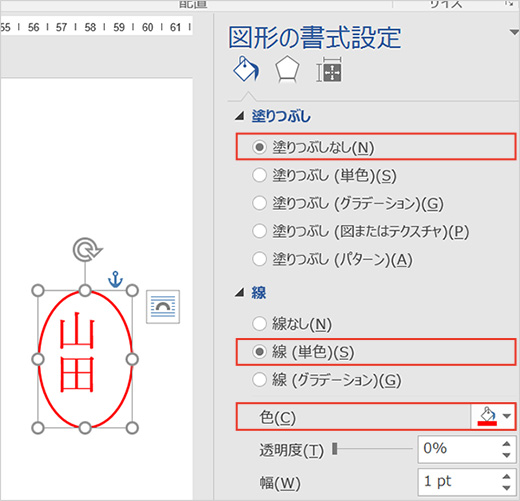Image resolution: width=520 pixels, height=501 pixels.
Task: Select 線 (グラデーション)(G) radio button
Action: (x=259, y=380)
